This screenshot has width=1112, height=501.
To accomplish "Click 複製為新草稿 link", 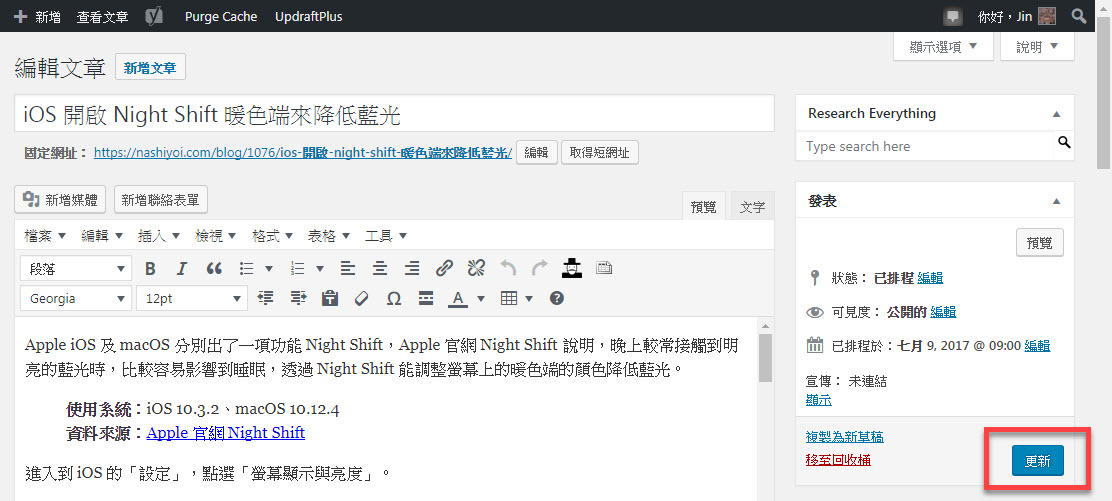I will click(845, 436).
